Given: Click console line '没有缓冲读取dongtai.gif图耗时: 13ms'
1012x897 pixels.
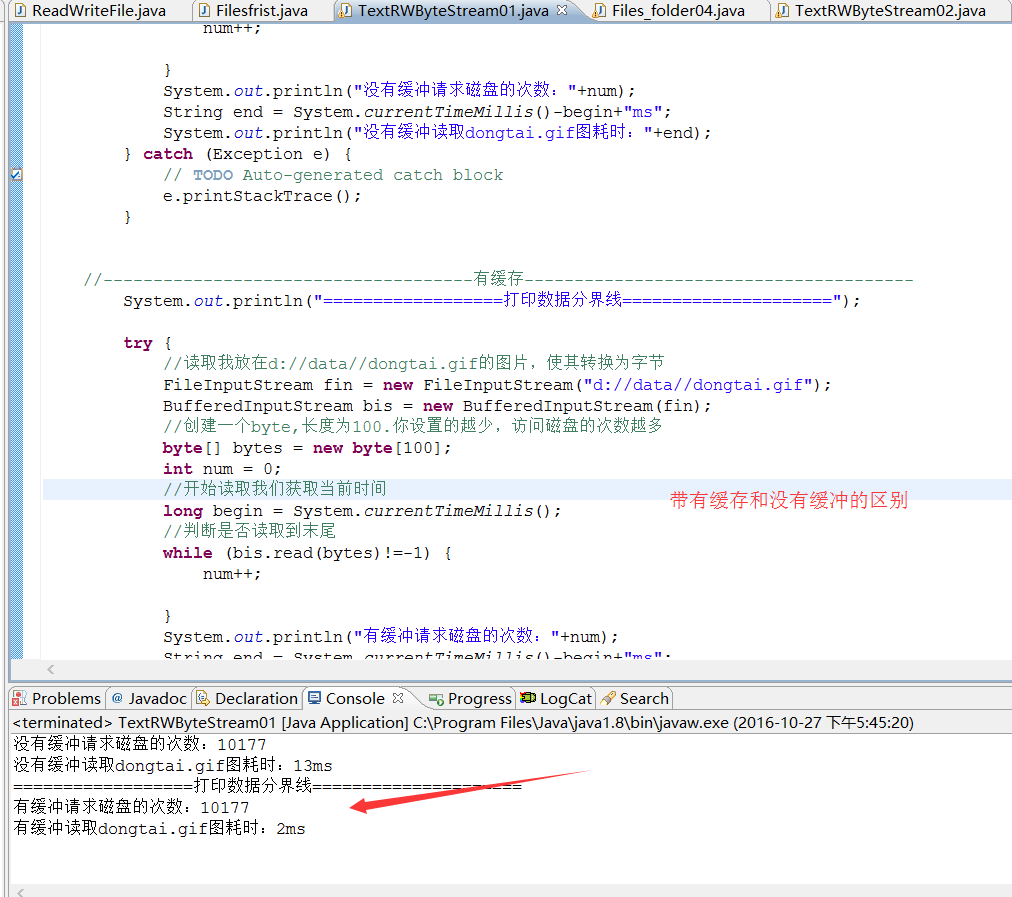Looking at the screenshot, I should coord(172,765).
